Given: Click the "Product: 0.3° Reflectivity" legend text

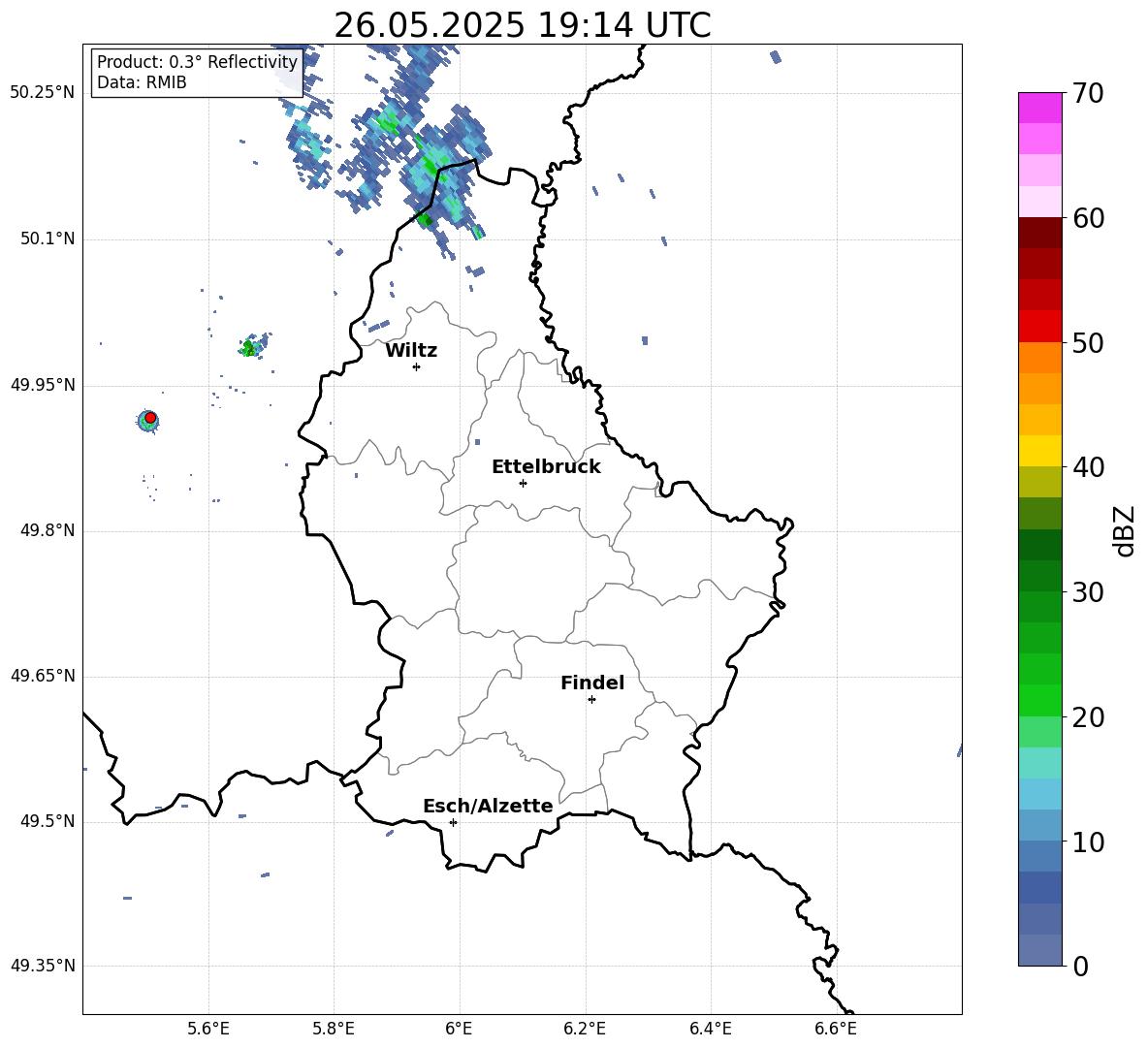Looking at the screenshot, I should [197, 61].
